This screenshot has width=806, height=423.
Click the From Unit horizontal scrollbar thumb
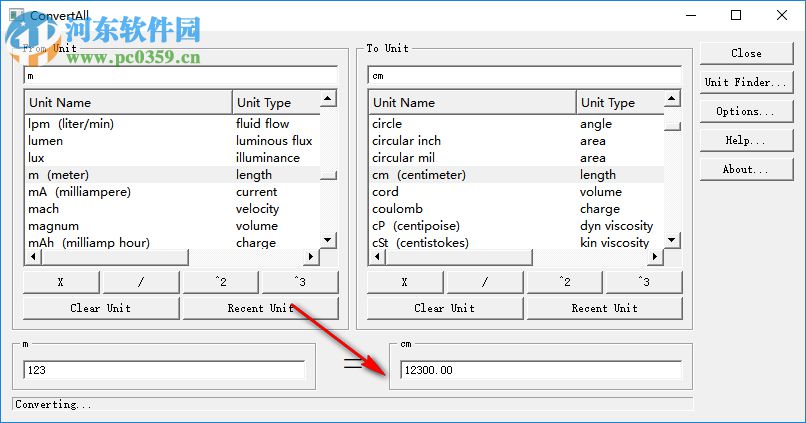(x=115, y=256)
